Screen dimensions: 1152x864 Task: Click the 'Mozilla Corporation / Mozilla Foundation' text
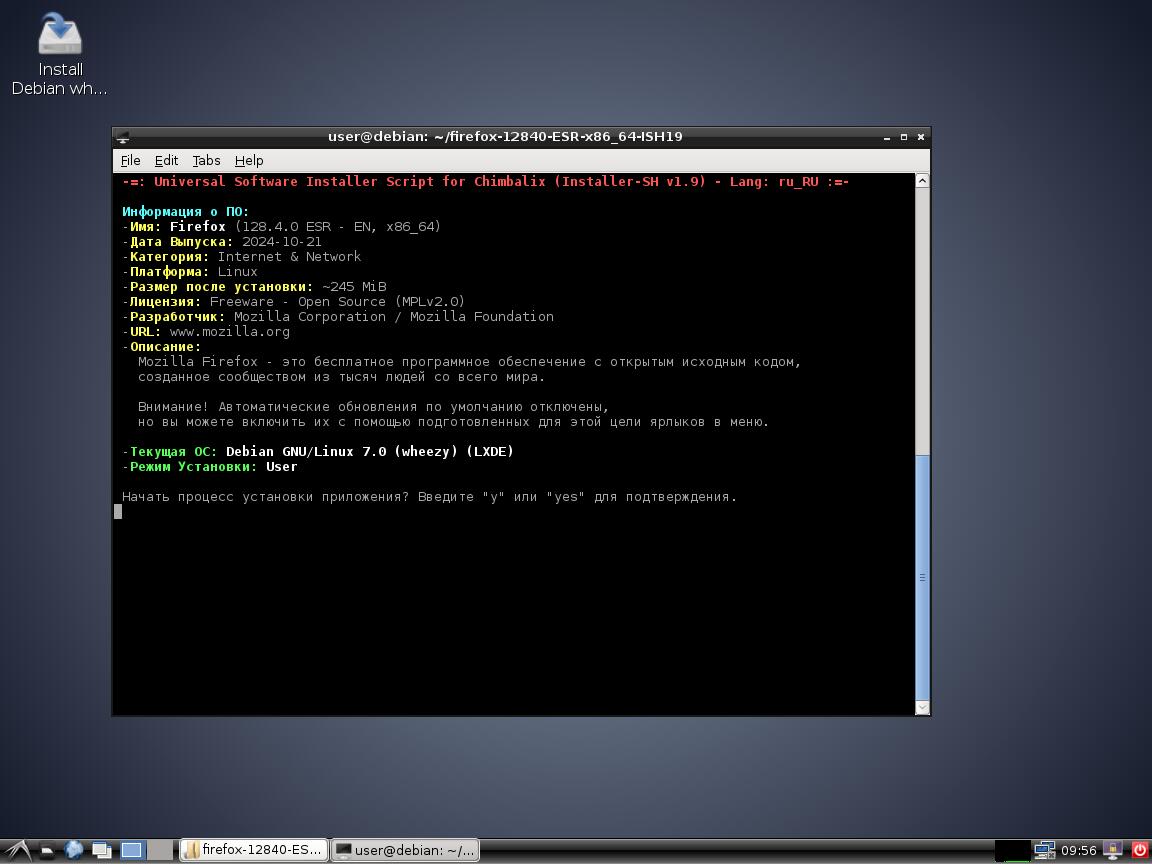pyautogui.click(x=394, y=317)
